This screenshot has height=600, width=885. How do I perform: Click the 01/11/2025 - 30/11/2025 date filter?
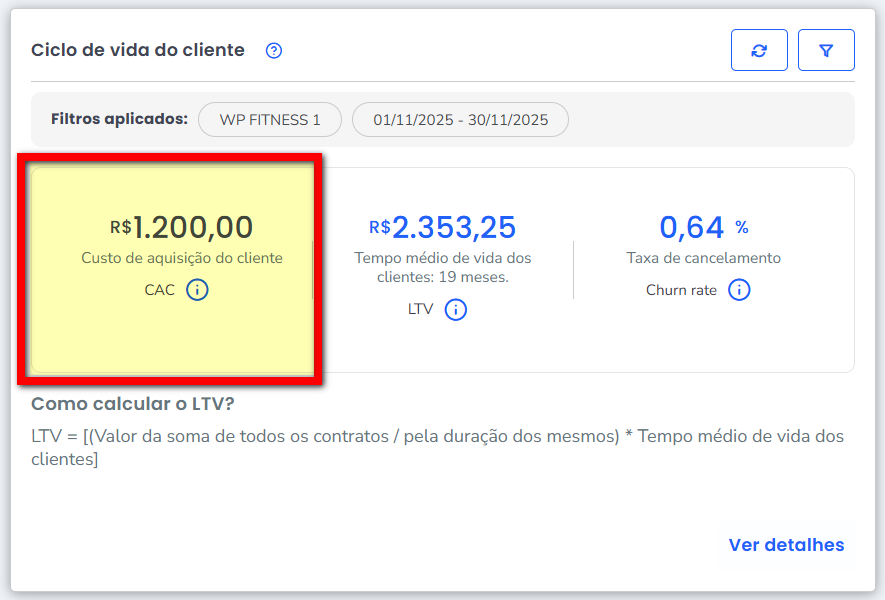[x=460, y=120]
